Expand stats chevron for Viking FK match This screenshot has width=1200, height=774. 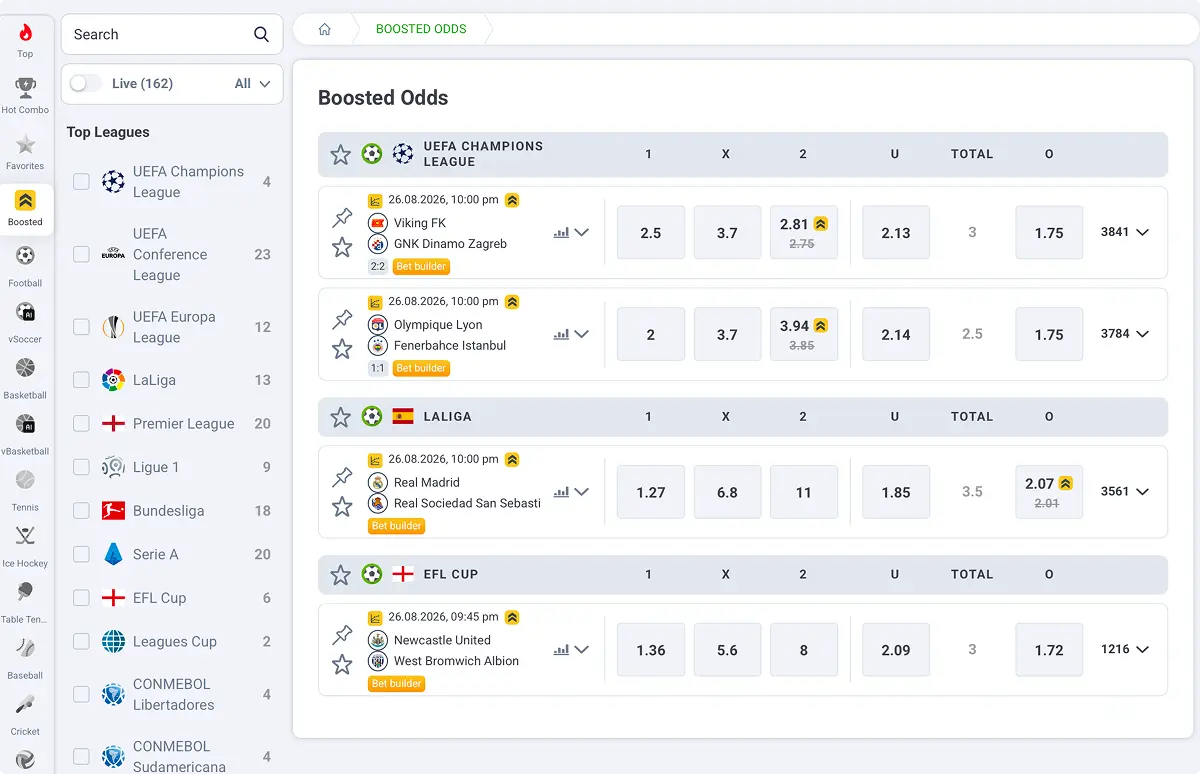tap(581, 233)
